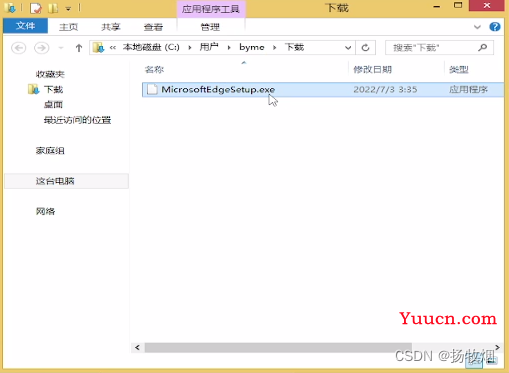
Task: Expand the ribbon with chevron
Action: (477, 27)
